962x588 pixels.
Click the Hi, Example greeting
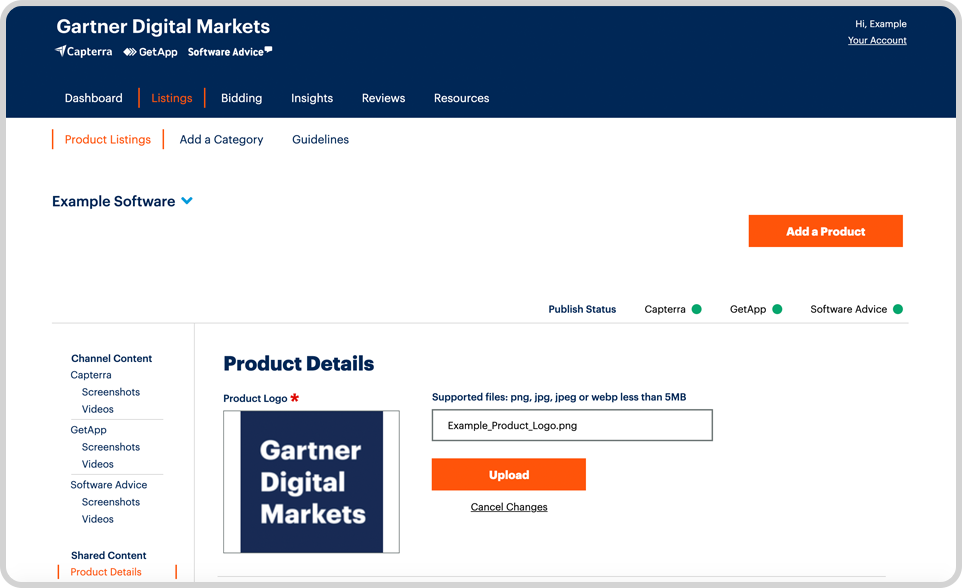point(880,24)
